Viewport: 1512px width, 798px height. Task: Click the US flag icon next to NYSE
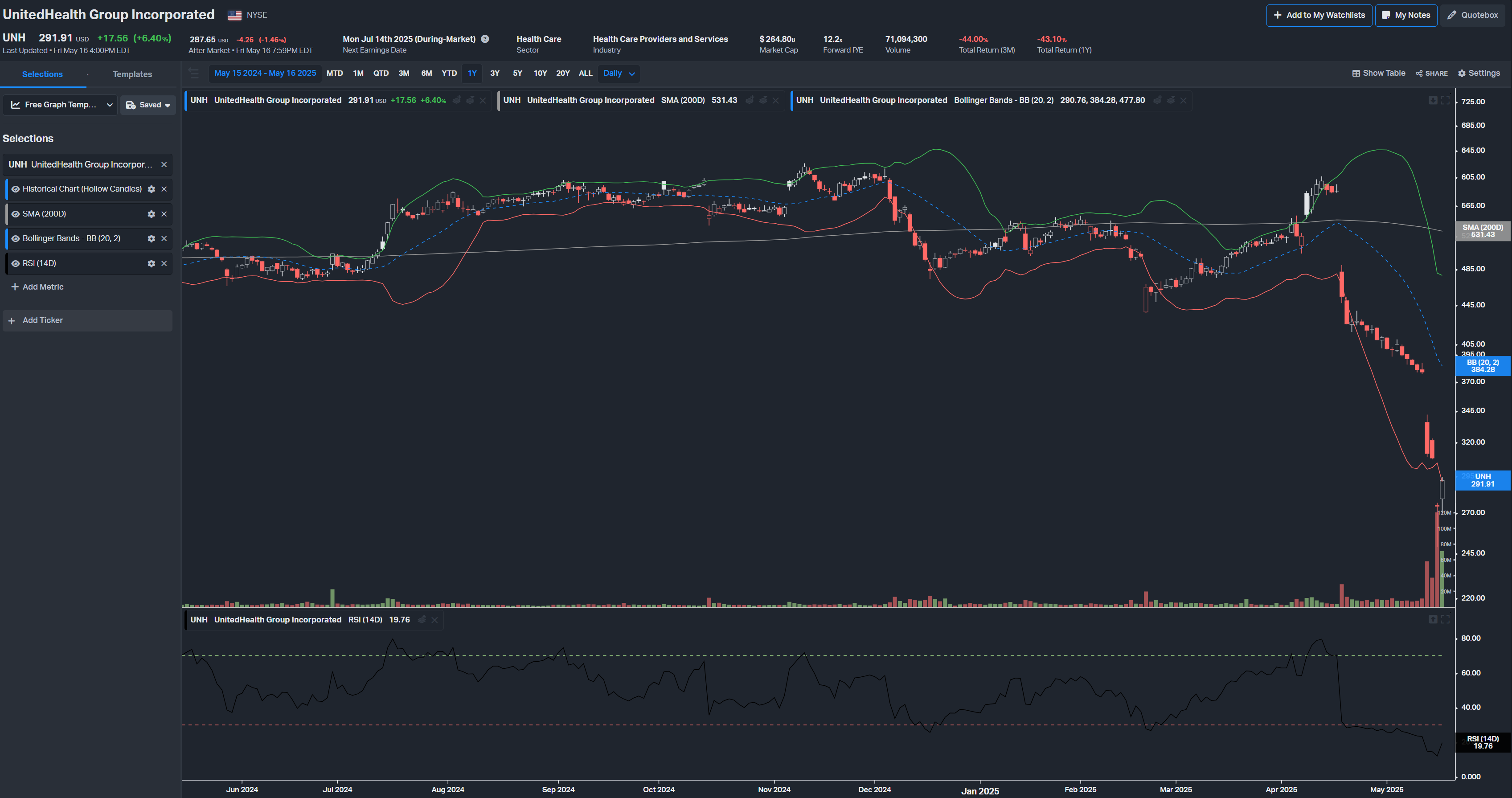(235, 15)
